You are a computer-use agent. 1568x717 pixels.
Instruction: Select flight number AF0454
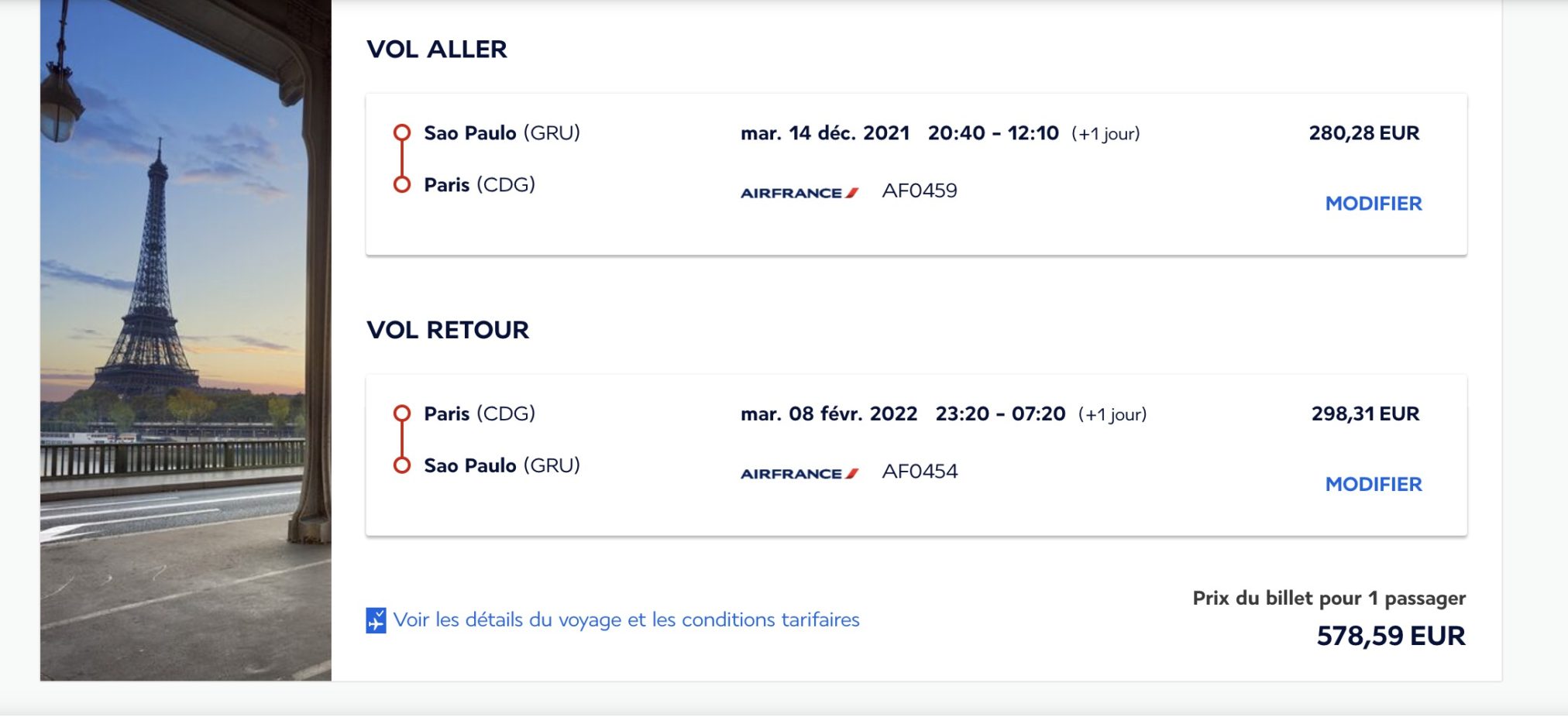(920, 472)
